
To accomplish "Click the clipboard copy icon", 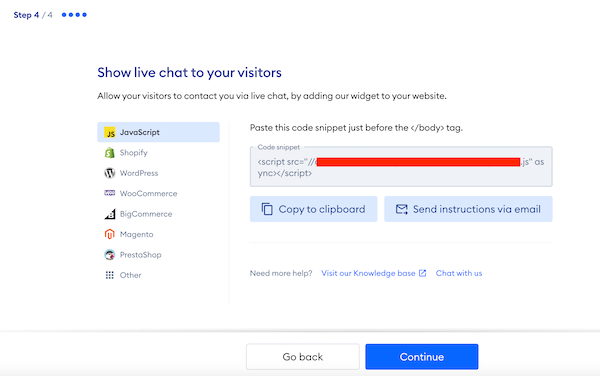I will pyautogui.click(x=267, y=209).
